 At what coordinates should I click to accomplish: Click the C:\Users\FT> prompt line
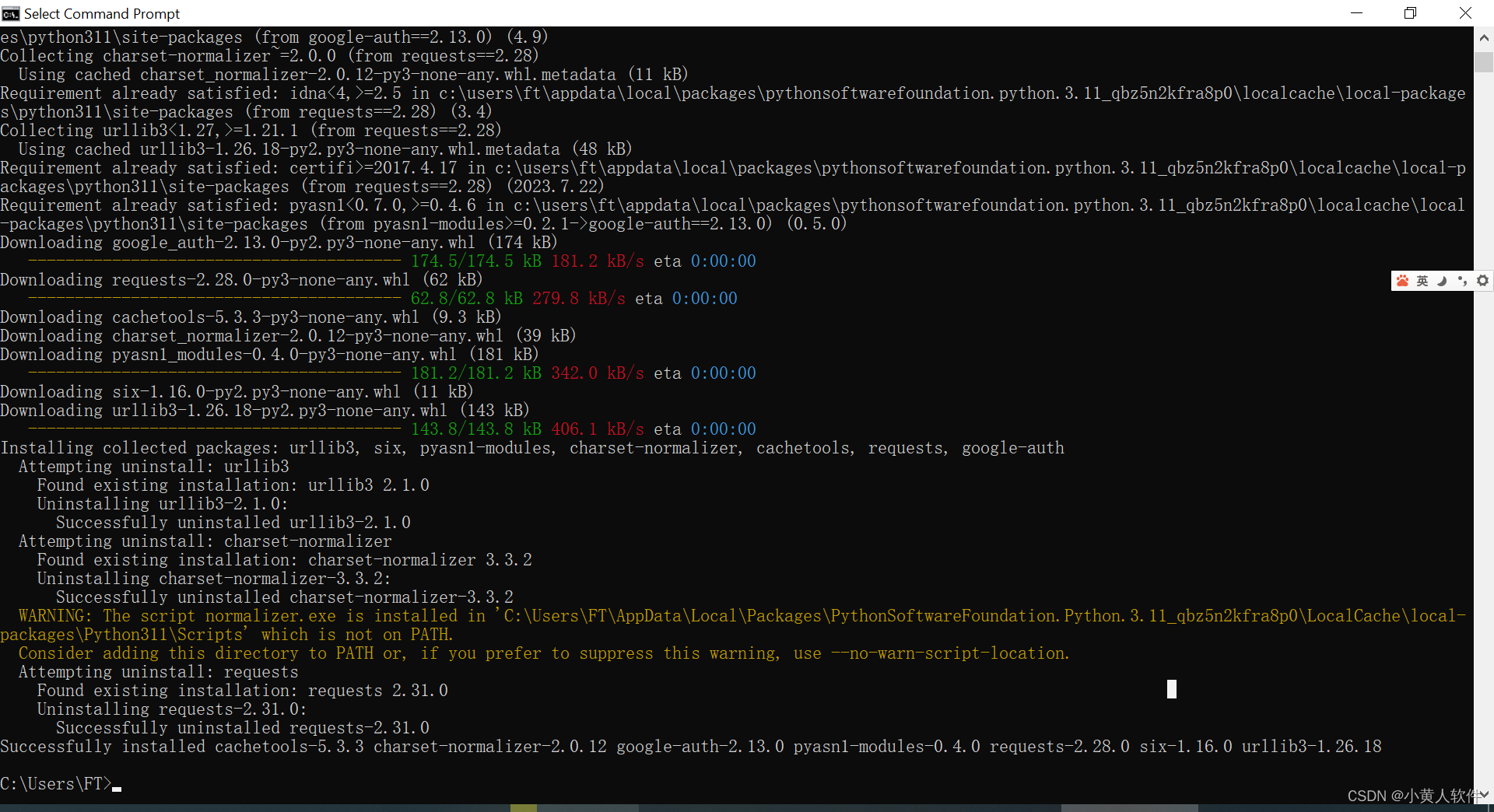[x=61, y=784]
